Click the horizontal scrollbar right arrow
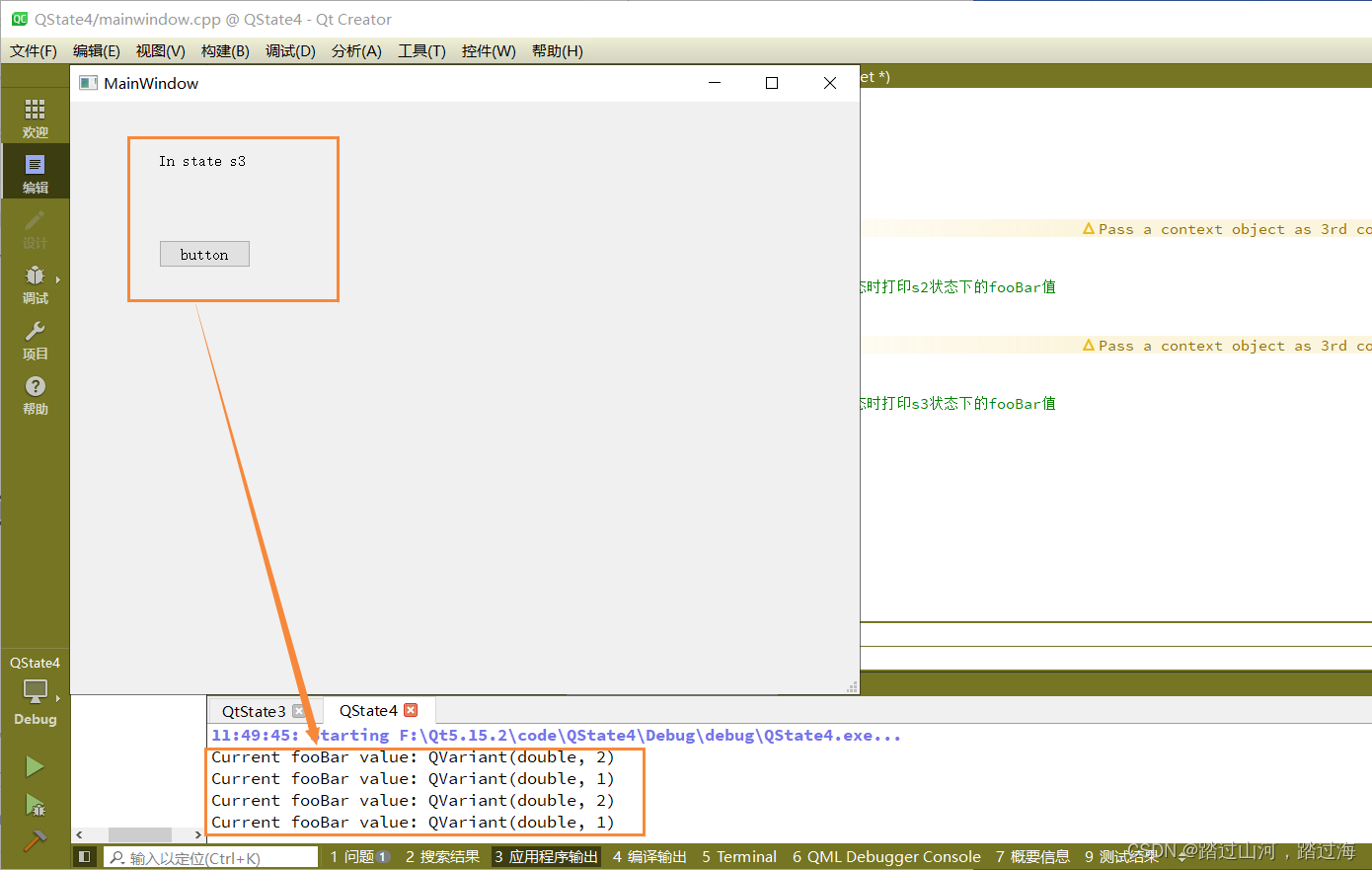The height and width of the screenshot is (870, 1372). click(198, 835)
